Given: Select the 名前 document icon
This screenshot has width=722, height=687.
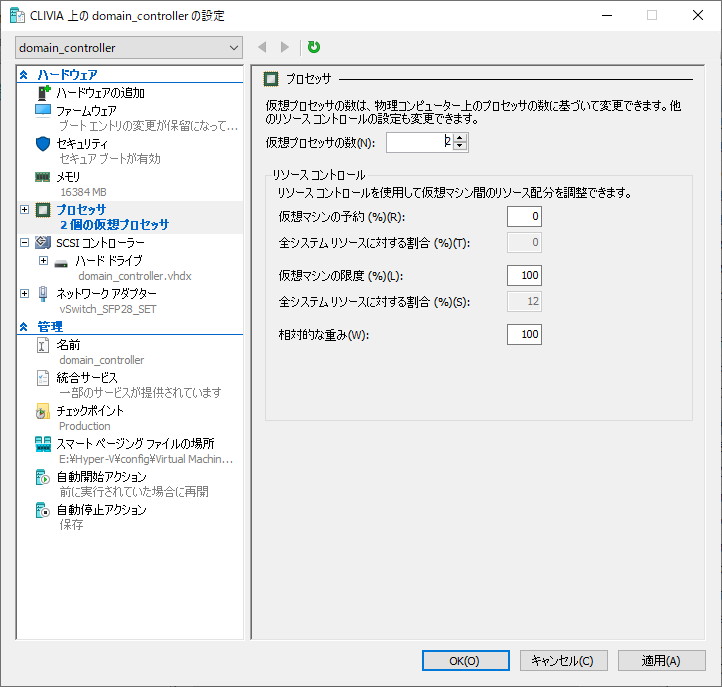Looking at the screenshot, I should point(42,345).
